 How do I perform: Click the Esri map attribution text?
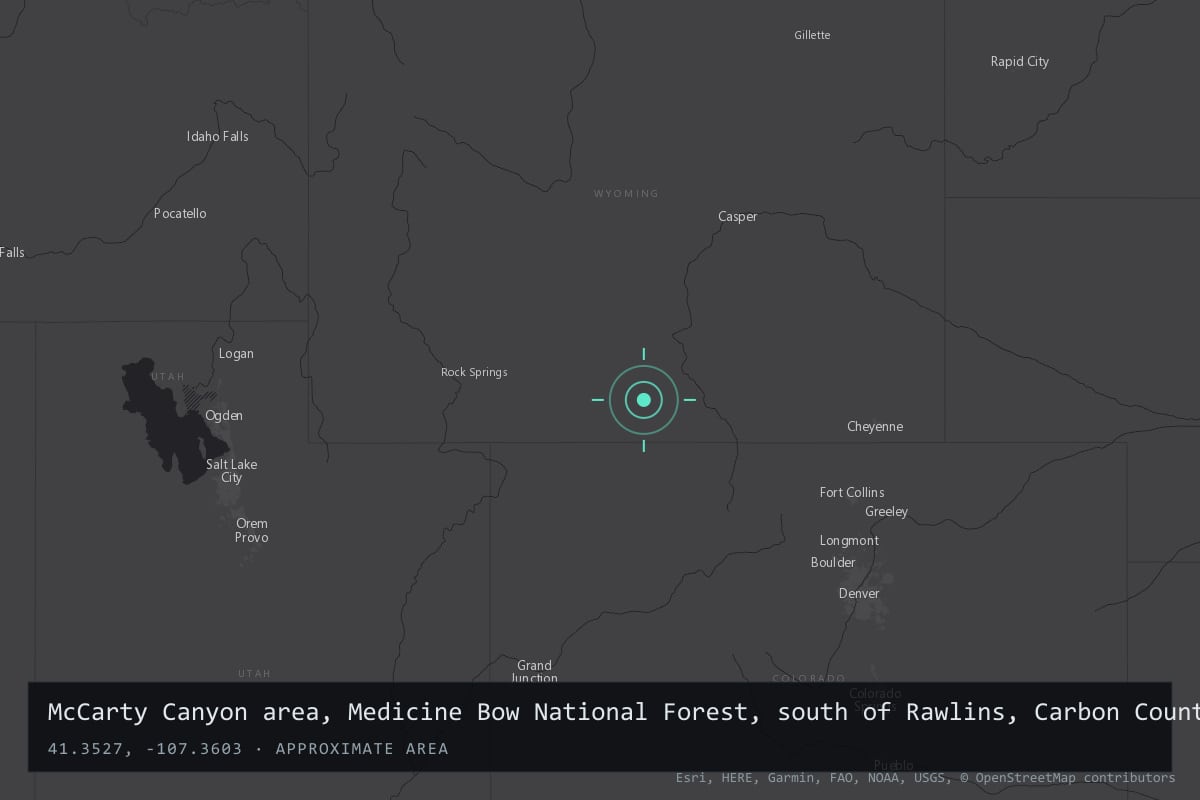click(925, 778)
